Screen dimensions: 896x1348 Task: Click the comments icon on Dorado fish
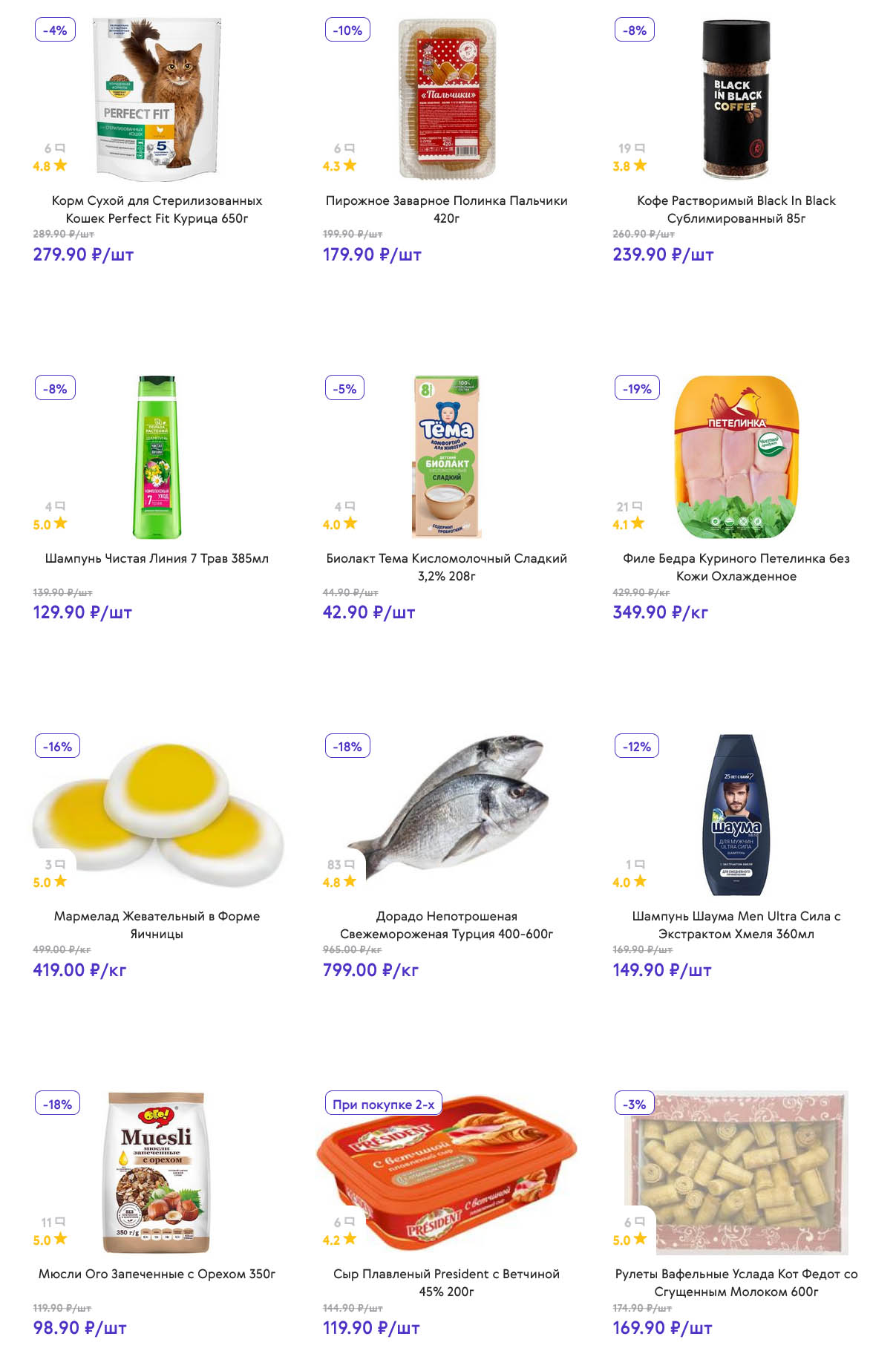coord(350,865)
